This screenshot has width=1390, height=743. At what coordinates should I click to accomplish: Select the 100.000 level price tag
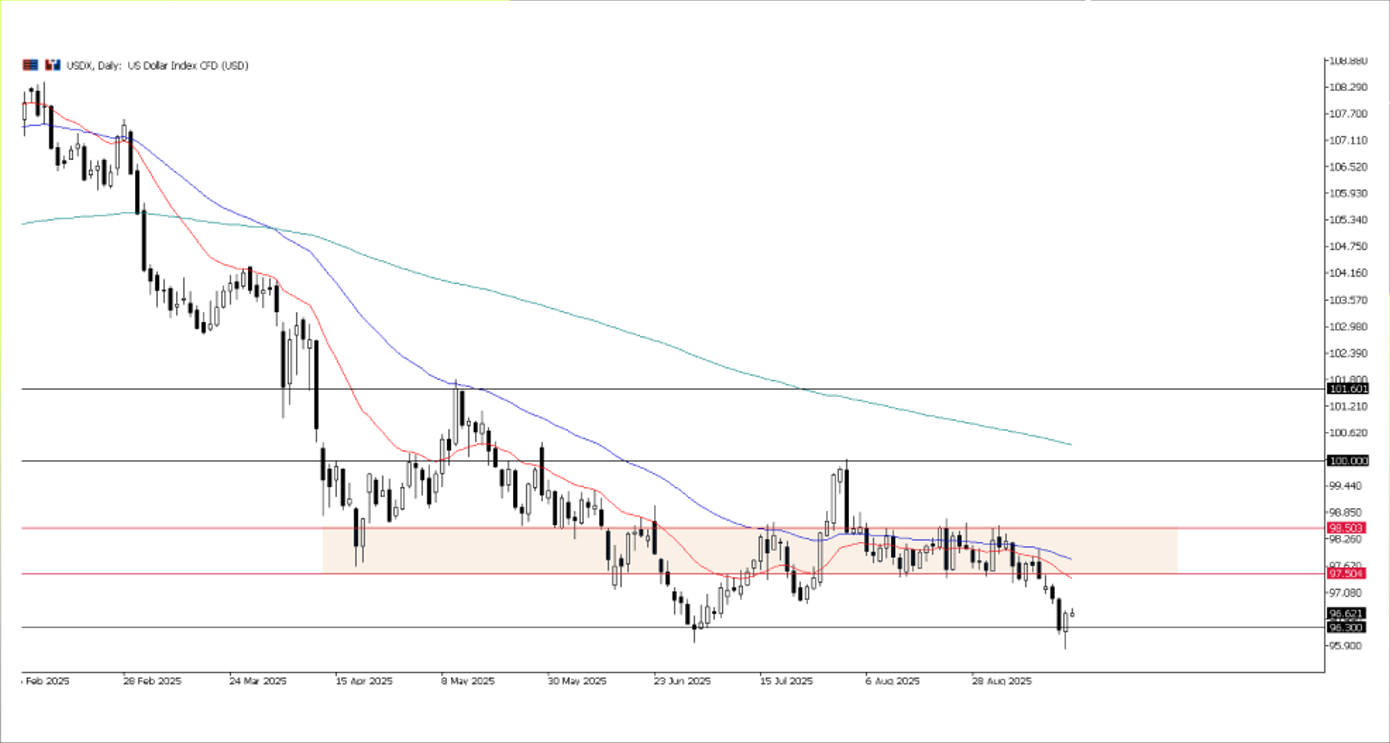1346,460
